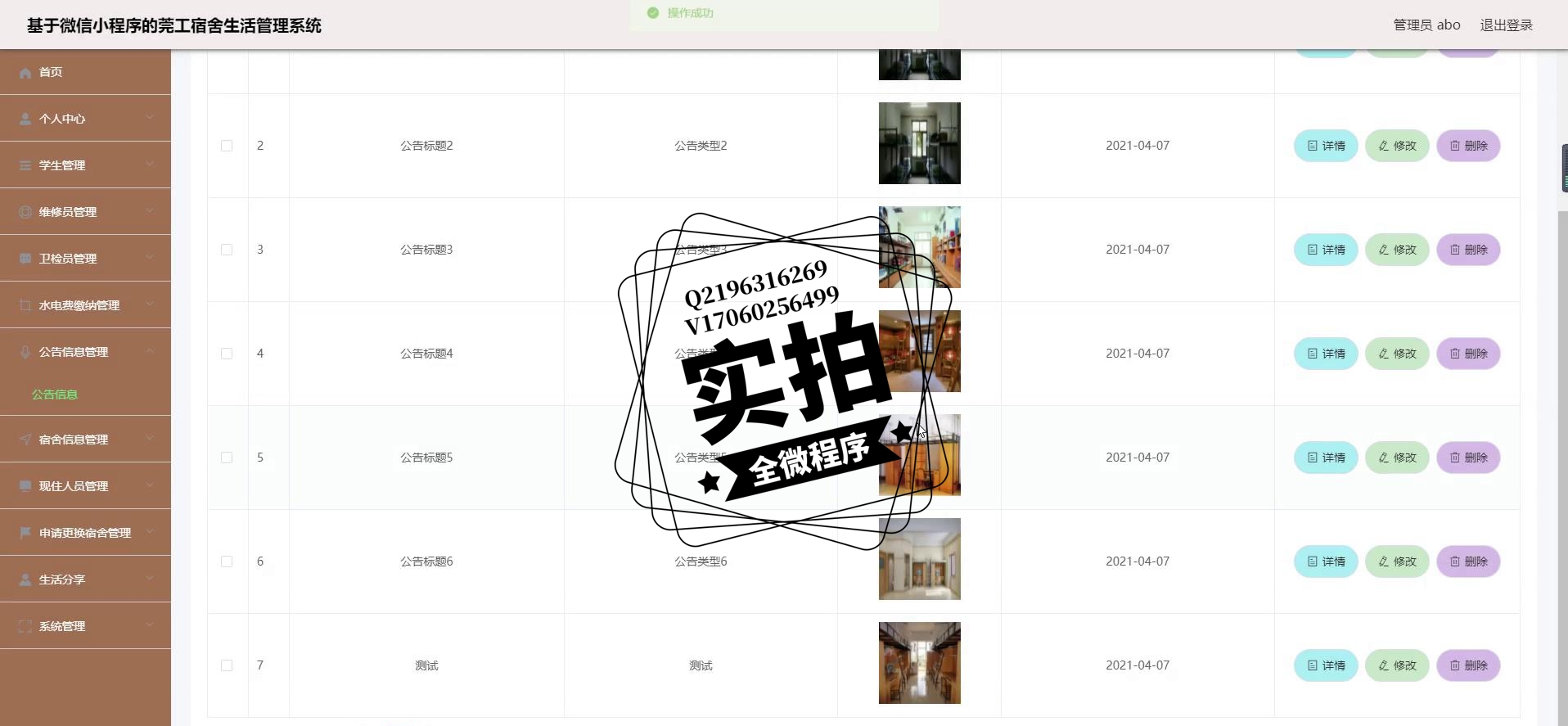This screenshot has height=726, width=1568.
Task: View 详情 for 公告标题5
Action: pyautogui.click(x=1326, y=458)
